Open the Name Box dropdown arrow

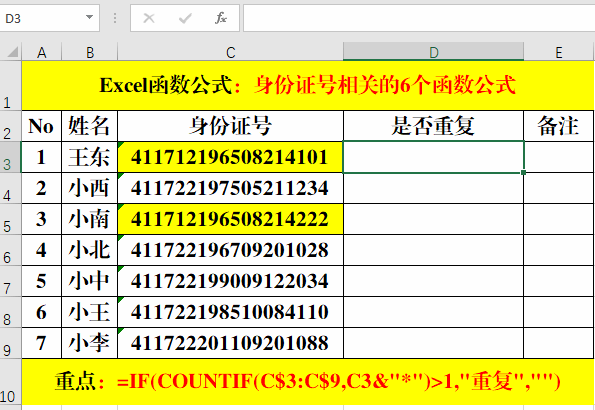[x=90, y=17]
